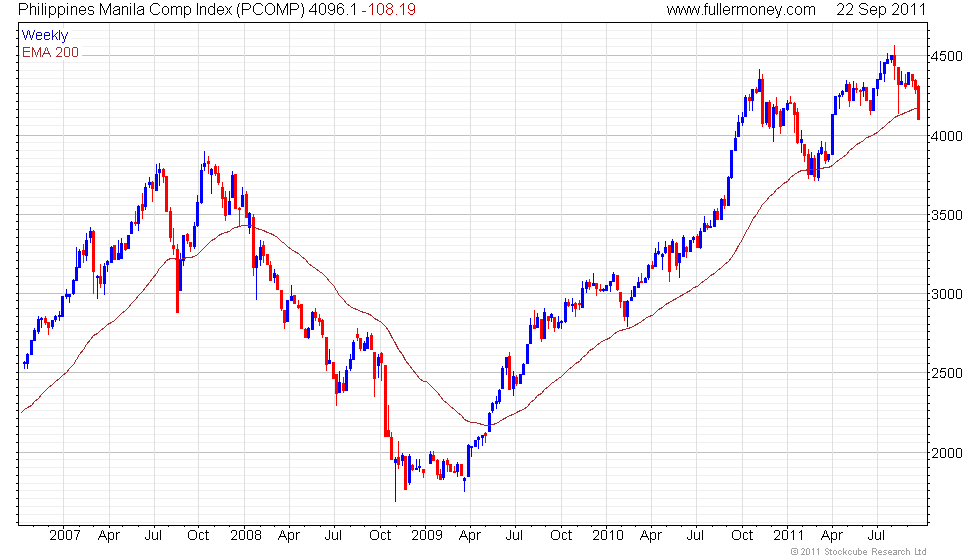The image size is (980, 560).
Task: Select the index value 4096.1
Action: tap(332, 10)
